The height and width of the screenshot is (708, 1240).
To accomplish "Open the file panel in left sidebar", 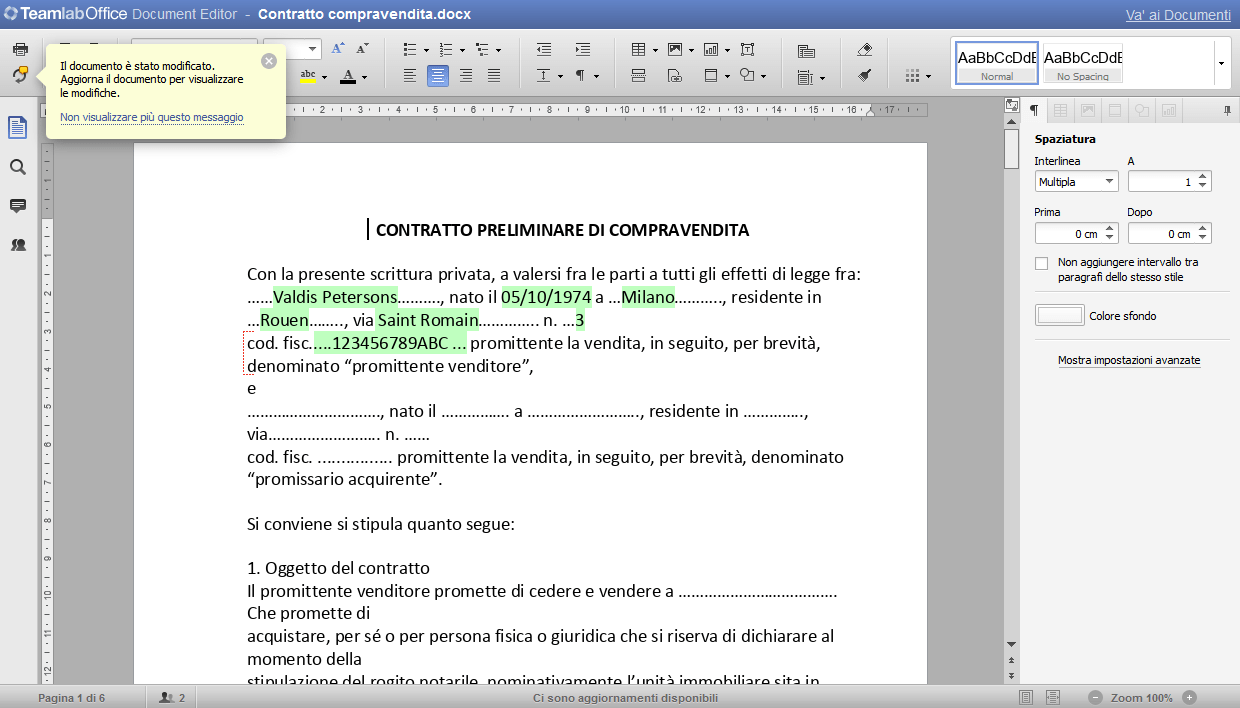I will pyautogui.click(x=18, y=127).
